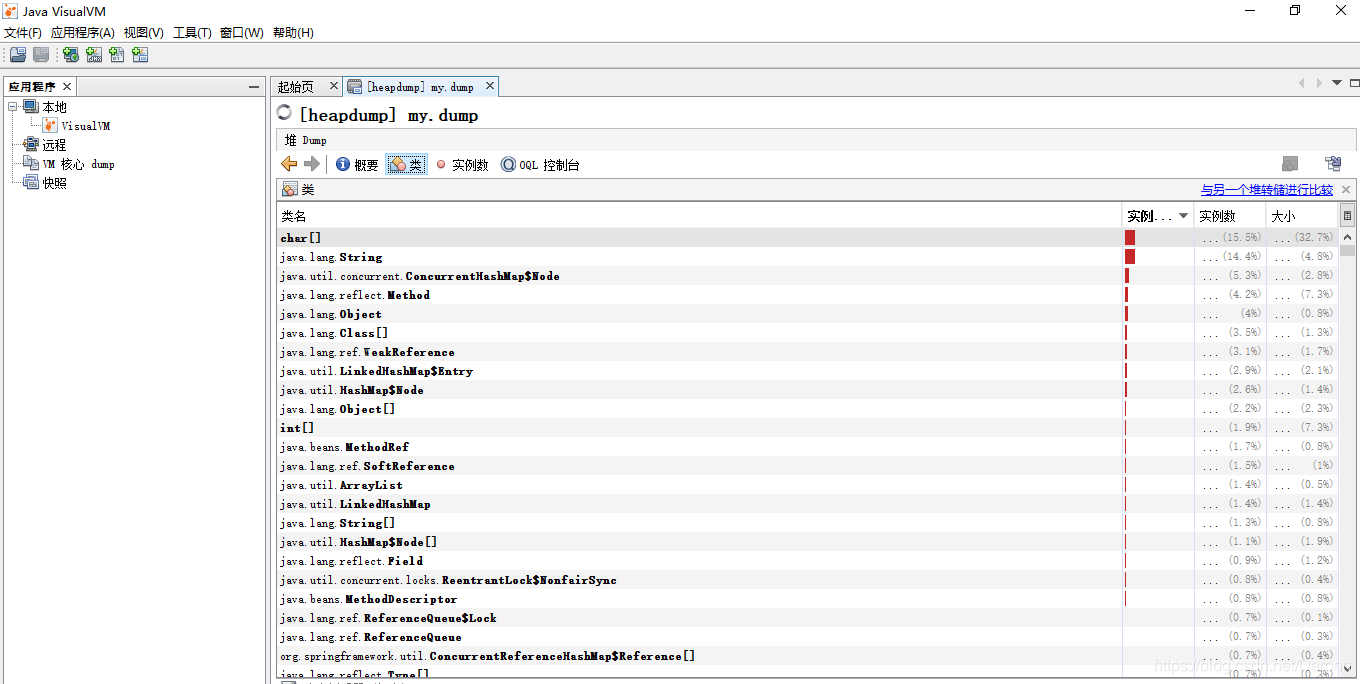
Task: Click the grayed classes icon near top right
Action: 1290,164
